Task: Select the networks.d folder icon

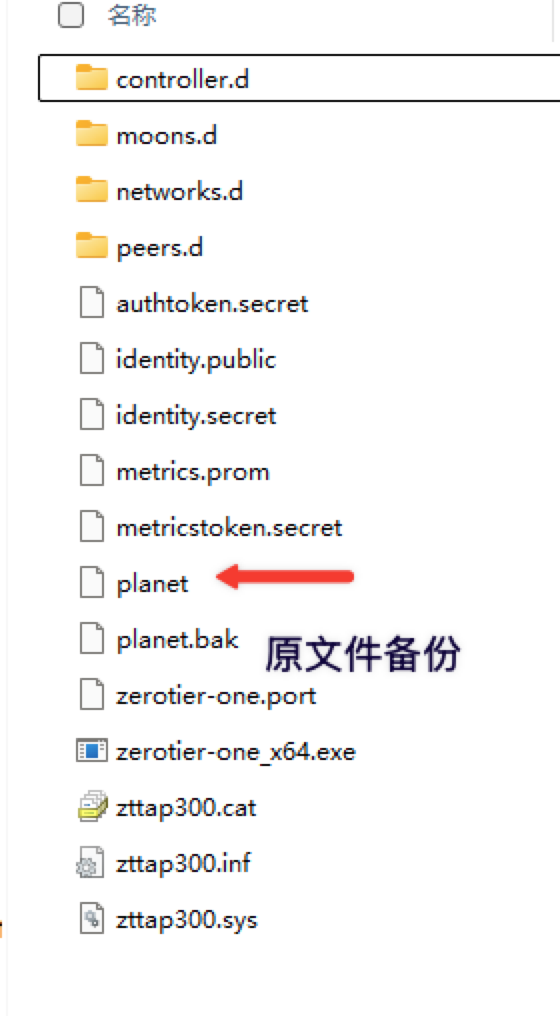Action: pos(91,191)
